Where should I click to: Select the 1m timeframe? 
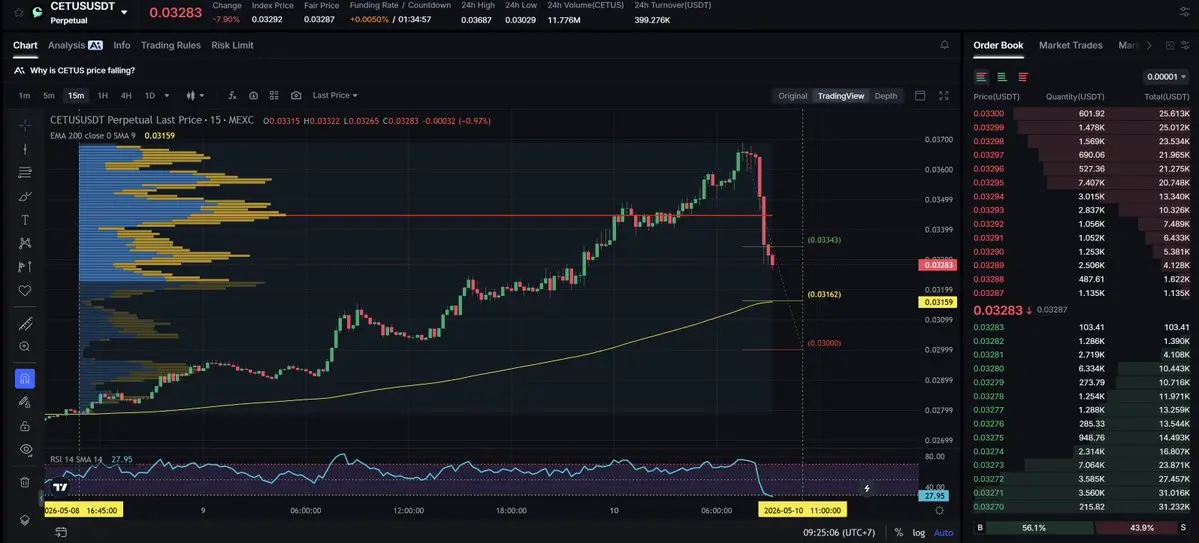point(24,96)
